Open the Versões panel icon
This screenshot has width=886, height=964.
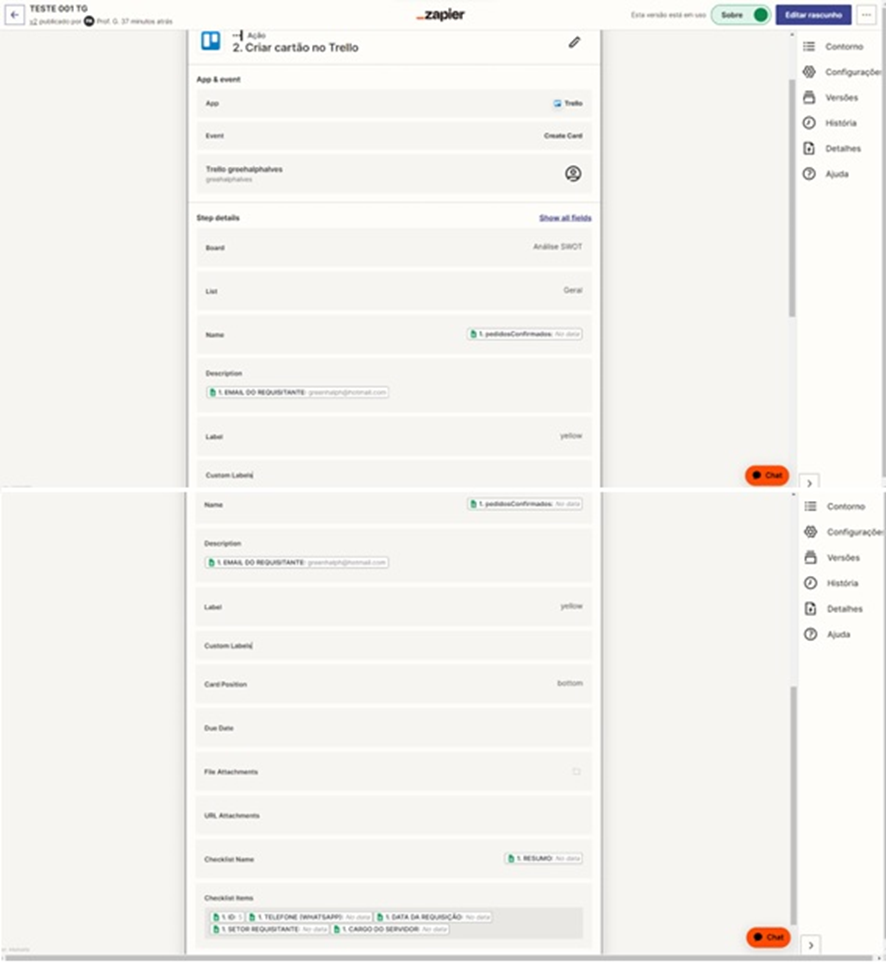point(809,98)
